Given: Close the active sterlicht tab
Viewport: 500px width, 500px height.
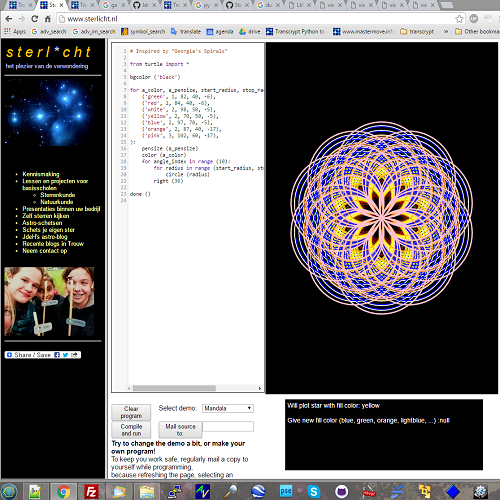Looking at the screenshot, I should pos(61,5).
